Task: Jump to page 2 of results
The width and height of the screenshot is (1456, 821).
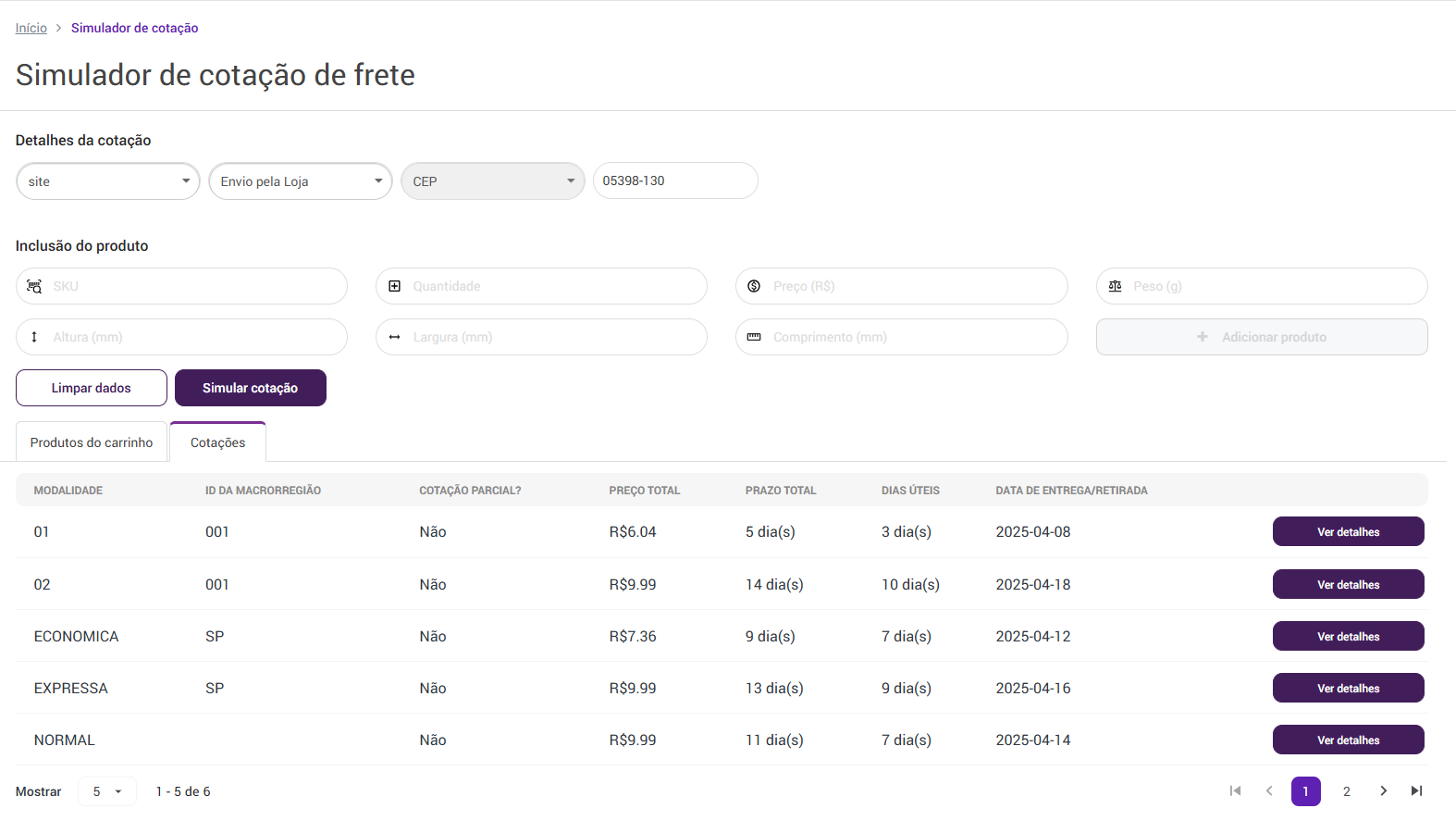Action: point(1347,792)
